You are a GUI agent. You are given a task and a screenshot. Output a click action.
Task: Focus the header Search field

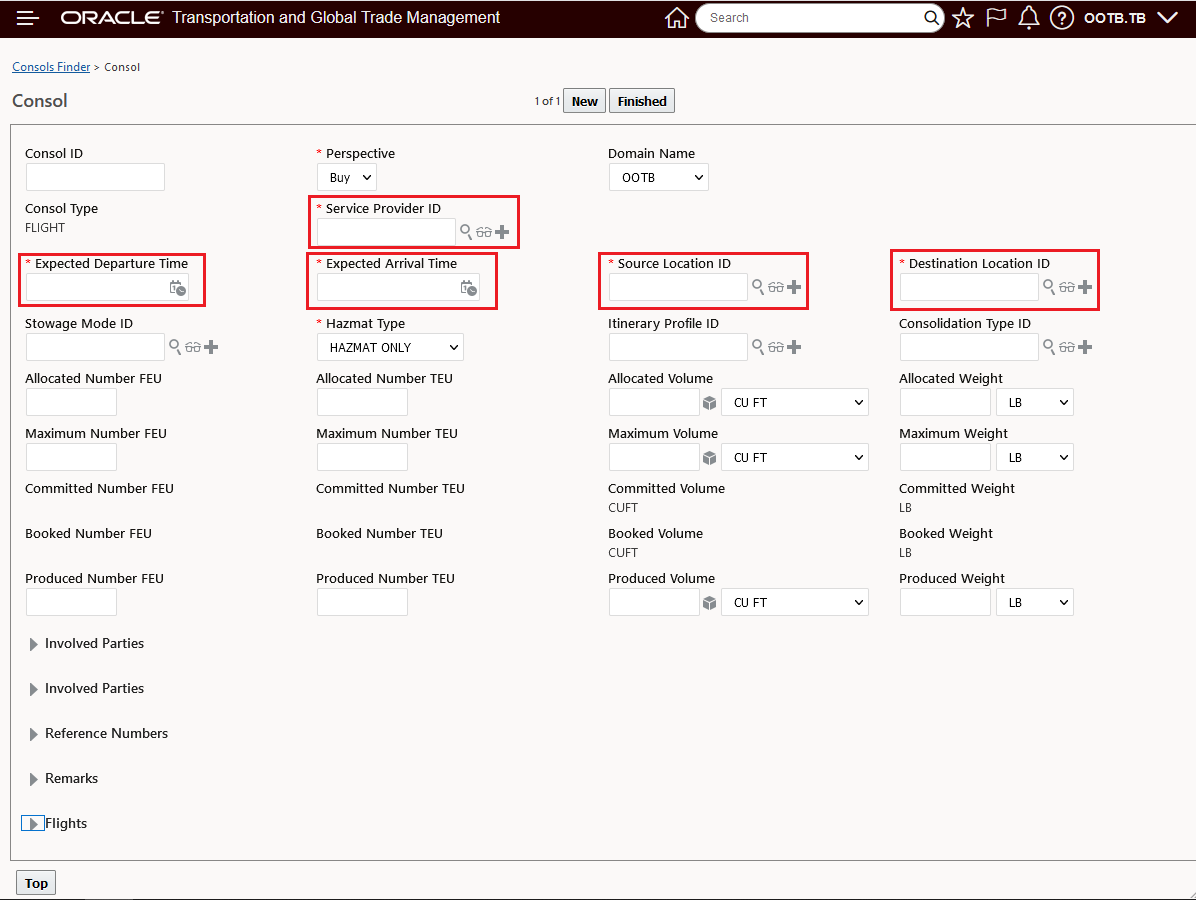812,18
